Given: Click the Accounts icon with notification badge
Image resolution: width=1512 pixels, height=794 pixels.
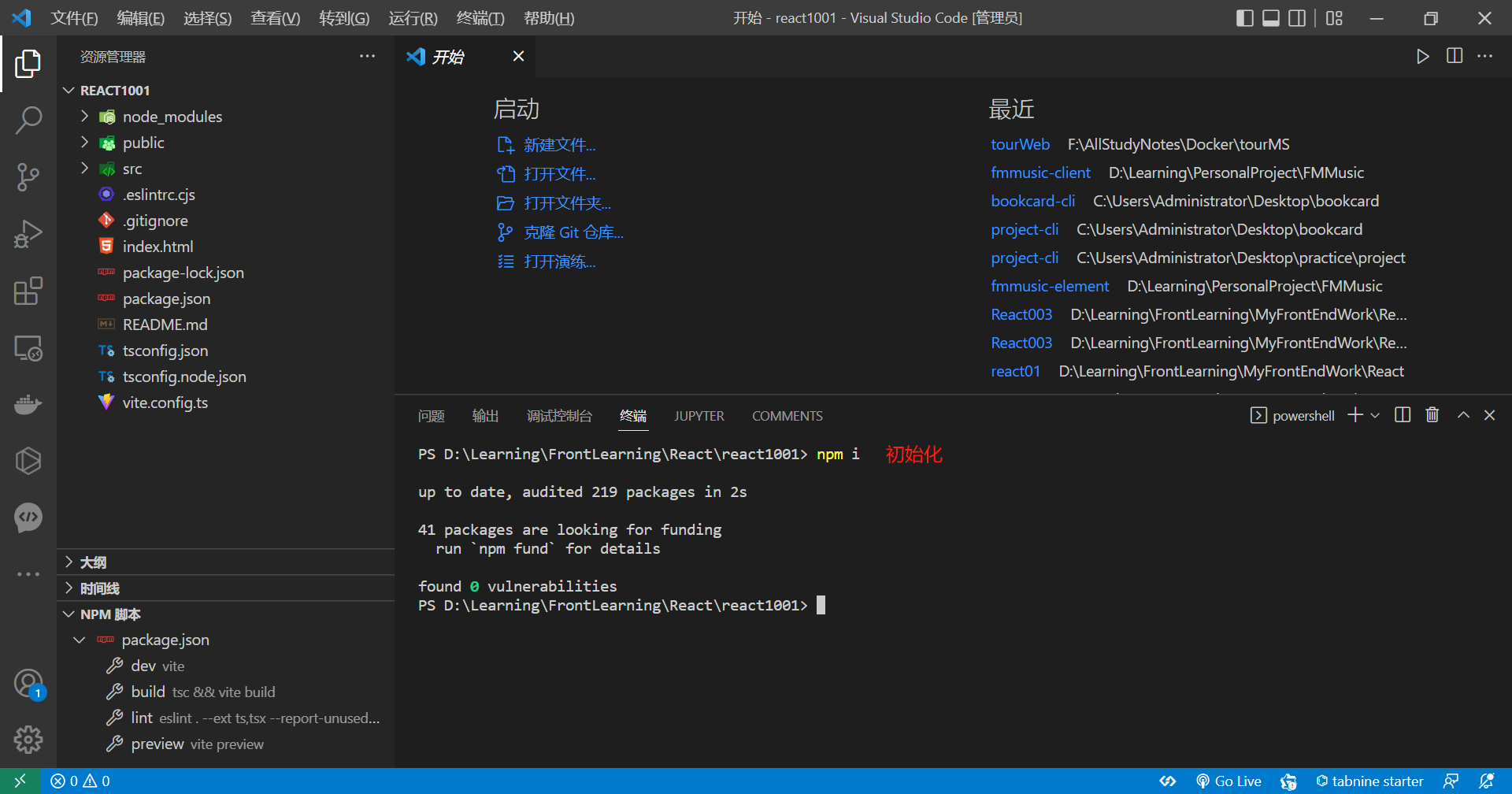Looking at the screenshot, I should [28, 683].
